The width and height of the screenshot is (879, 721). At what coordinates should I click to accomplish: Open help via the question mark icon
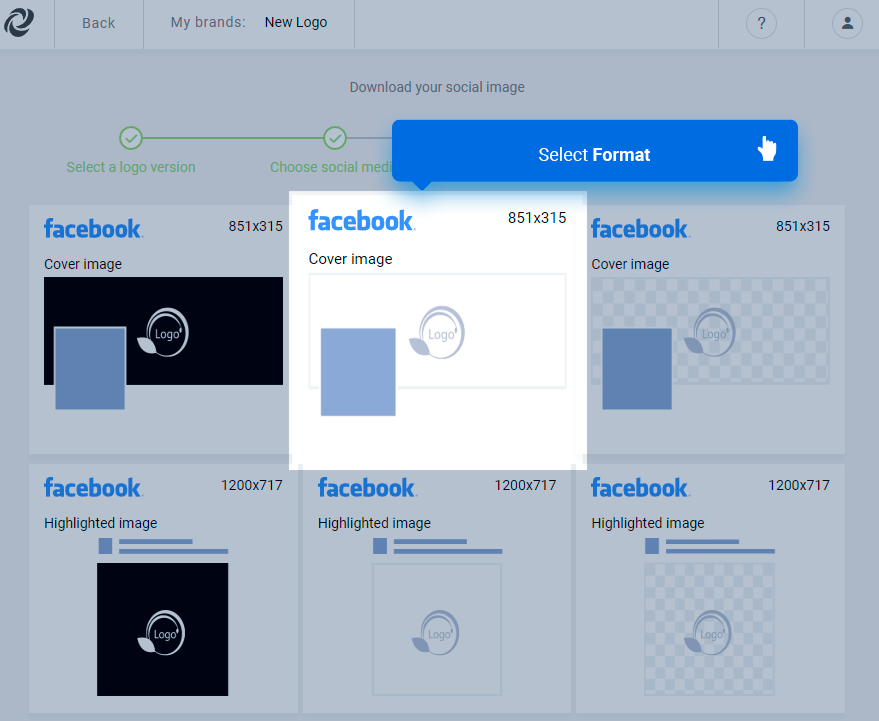pyautogui.click(x=761, y=24)
